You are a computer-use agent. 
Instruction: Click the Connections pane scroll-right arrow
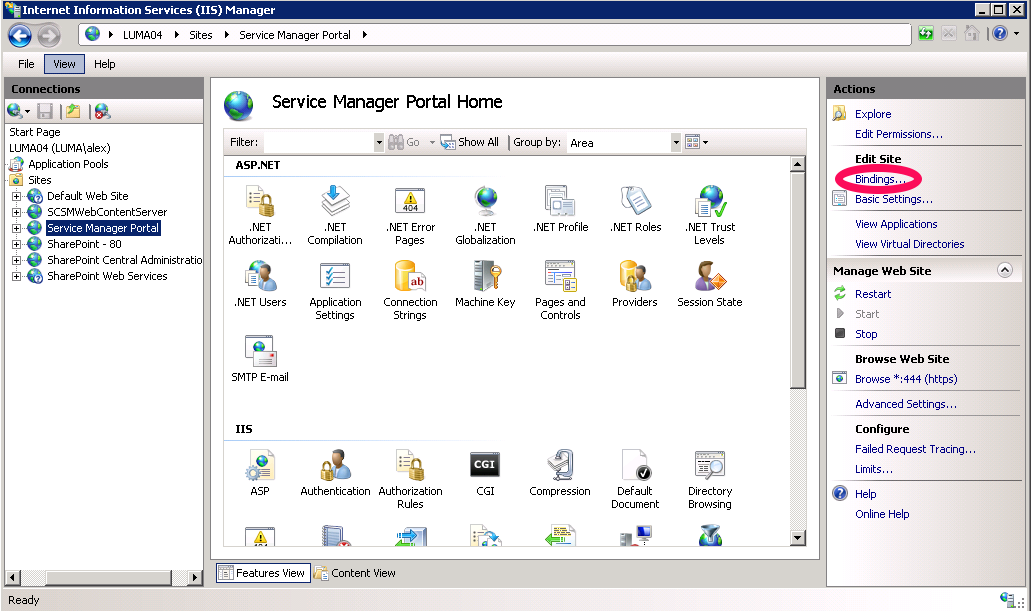click(195, 577)
